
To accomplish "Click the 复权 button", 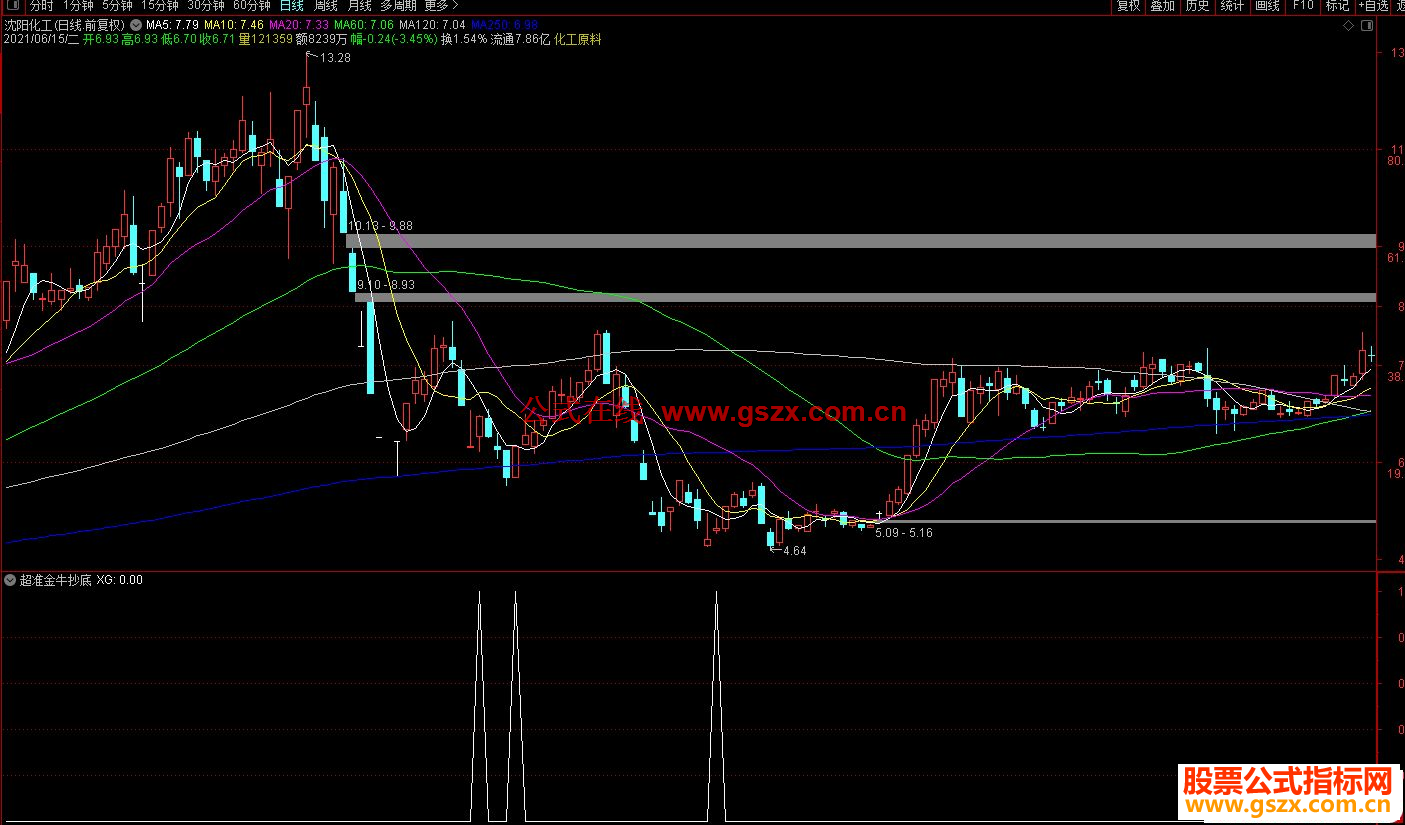I will [1128, 6].
